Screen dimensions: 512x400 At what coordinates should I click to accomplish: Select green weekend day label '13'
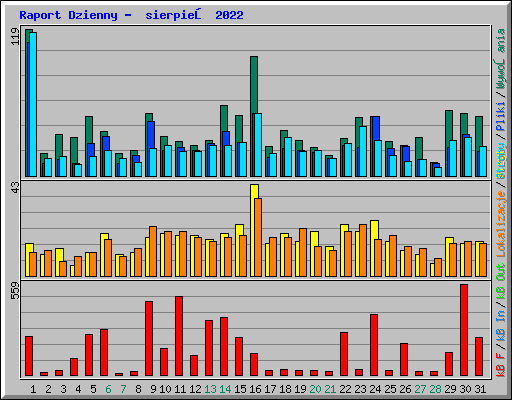click(x=210, y=389)
